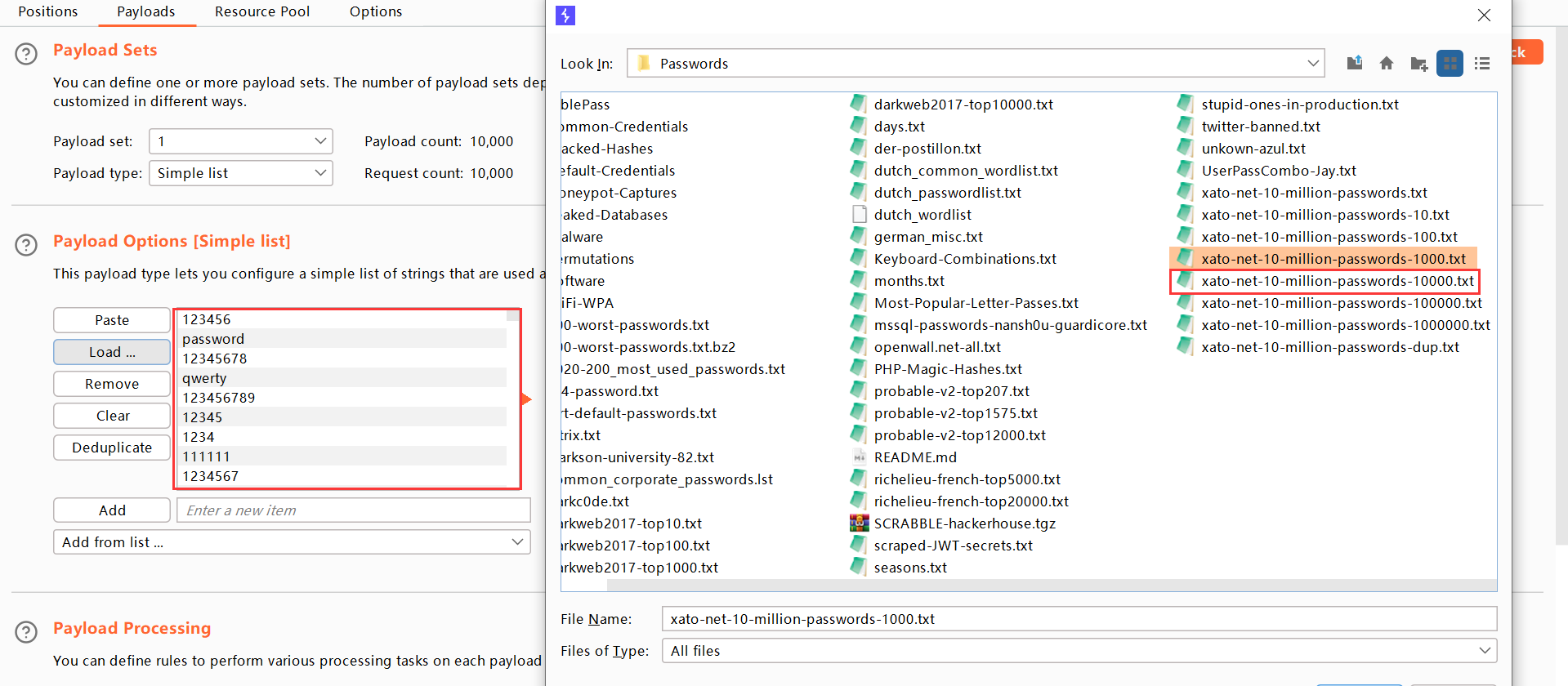Screen dimensions: 1568x686
Task: Click the file icon beside UserPassCombo-Jay.txt
Action: click(x=1186, y=170)
